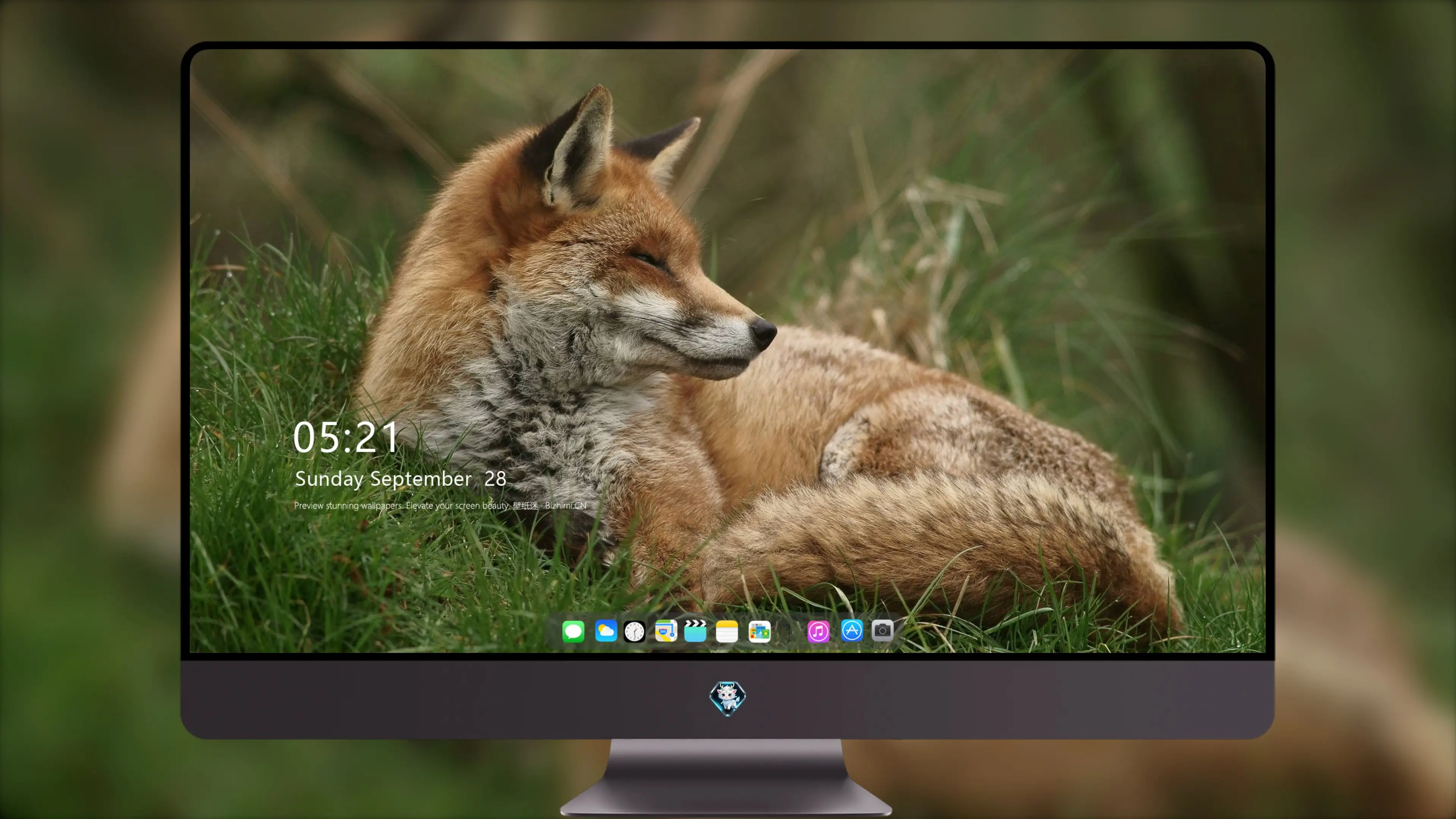1456x819 pixels.
Task: Open the gray Camera app
Action: (x=882, y=630)
